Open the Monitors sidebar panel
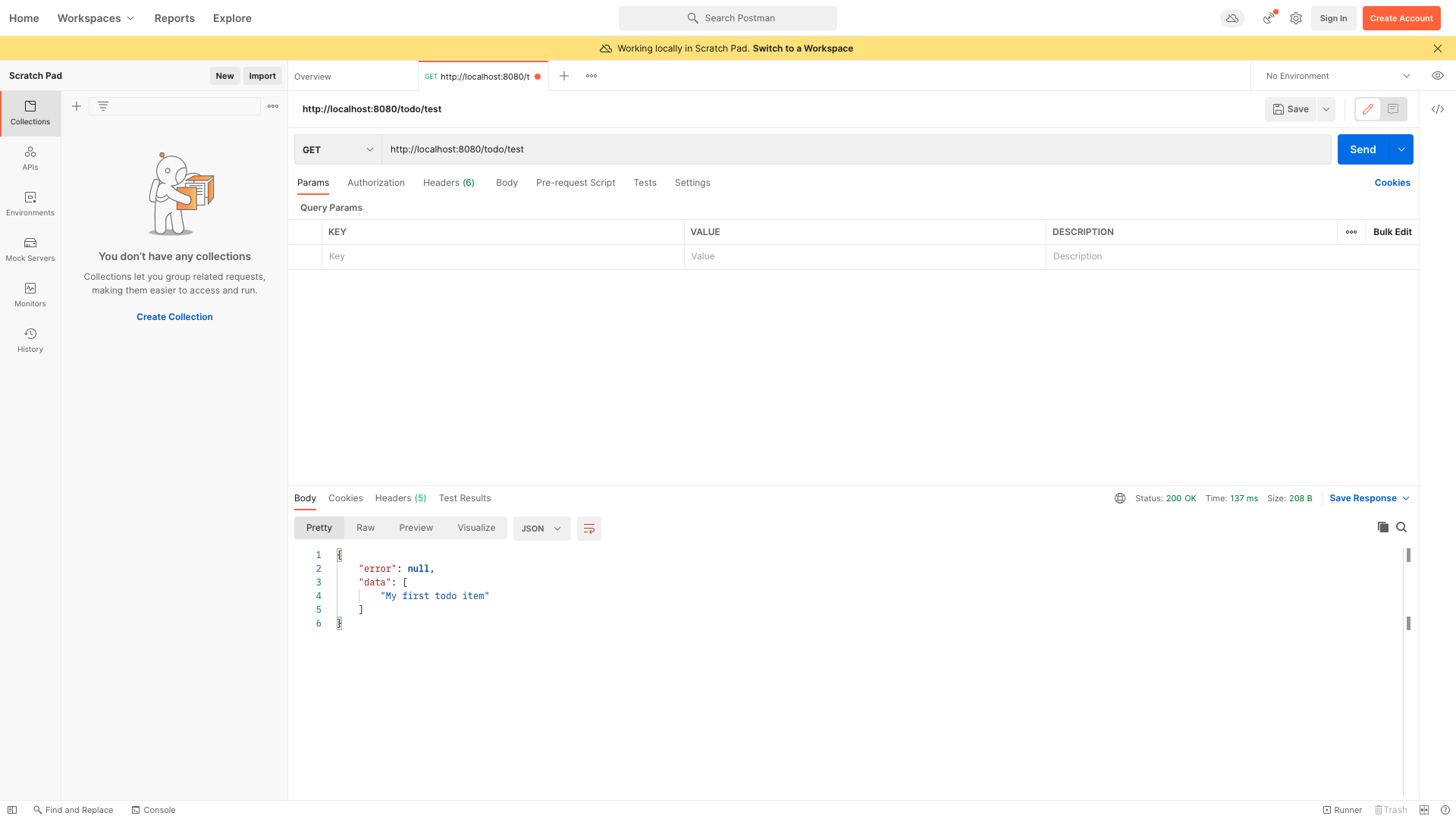This screenshot has height=819, width=1456. (30, 294)
